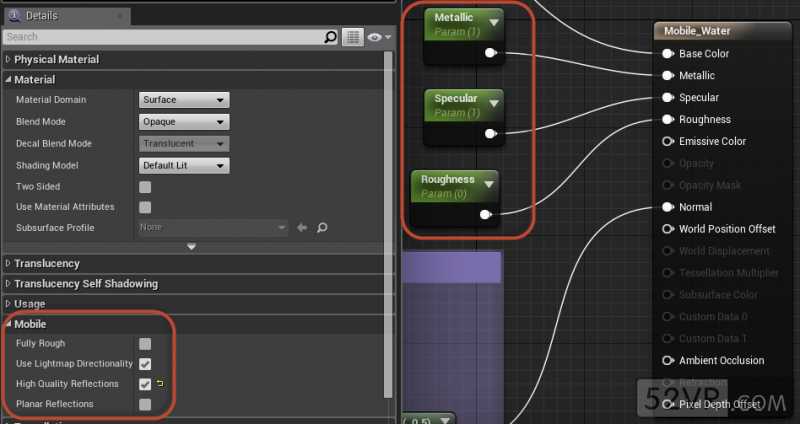This screenshot has width=800, height=424.
Task: Click the Metallic node output pin
Action: (x=491, y=53)
